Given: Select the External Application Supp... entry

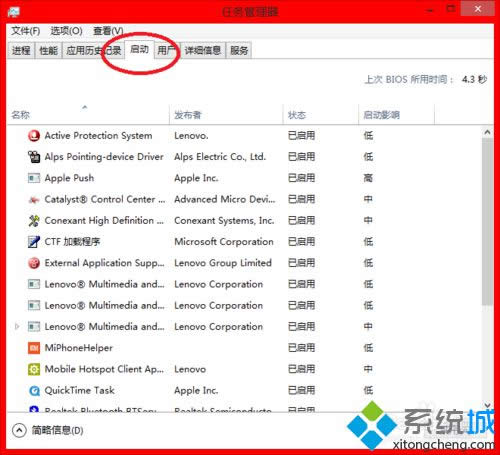Looking at the screenshot, I should 105,263.
